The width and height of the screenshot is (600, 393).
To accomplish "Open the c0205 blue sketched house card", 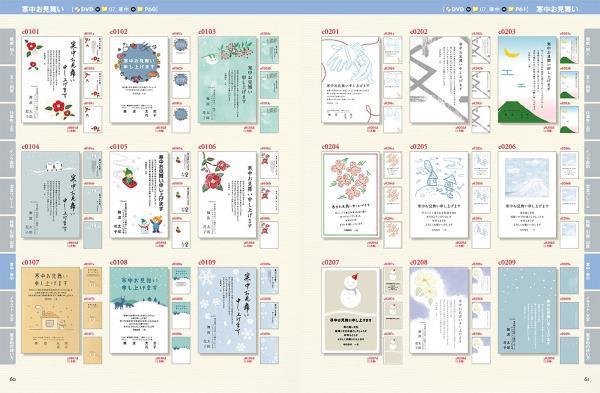I will click(x=439, y=195).
